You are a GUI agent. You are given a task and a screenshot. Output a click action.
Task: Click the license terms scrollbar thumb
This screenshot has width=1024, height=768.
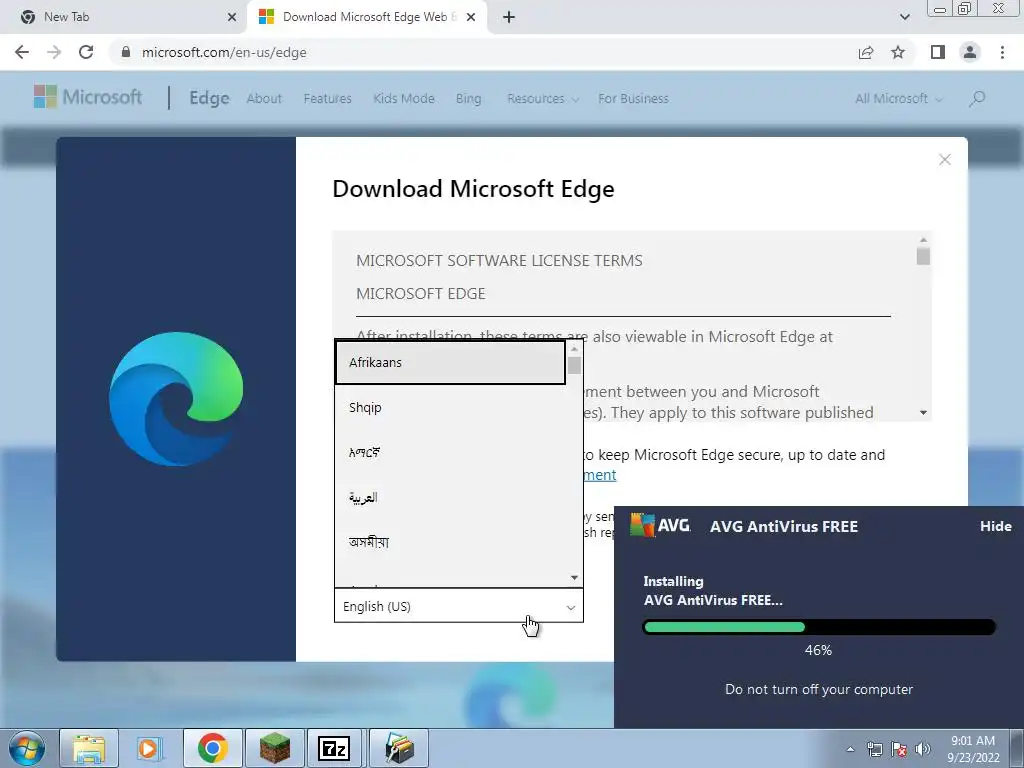923,256
